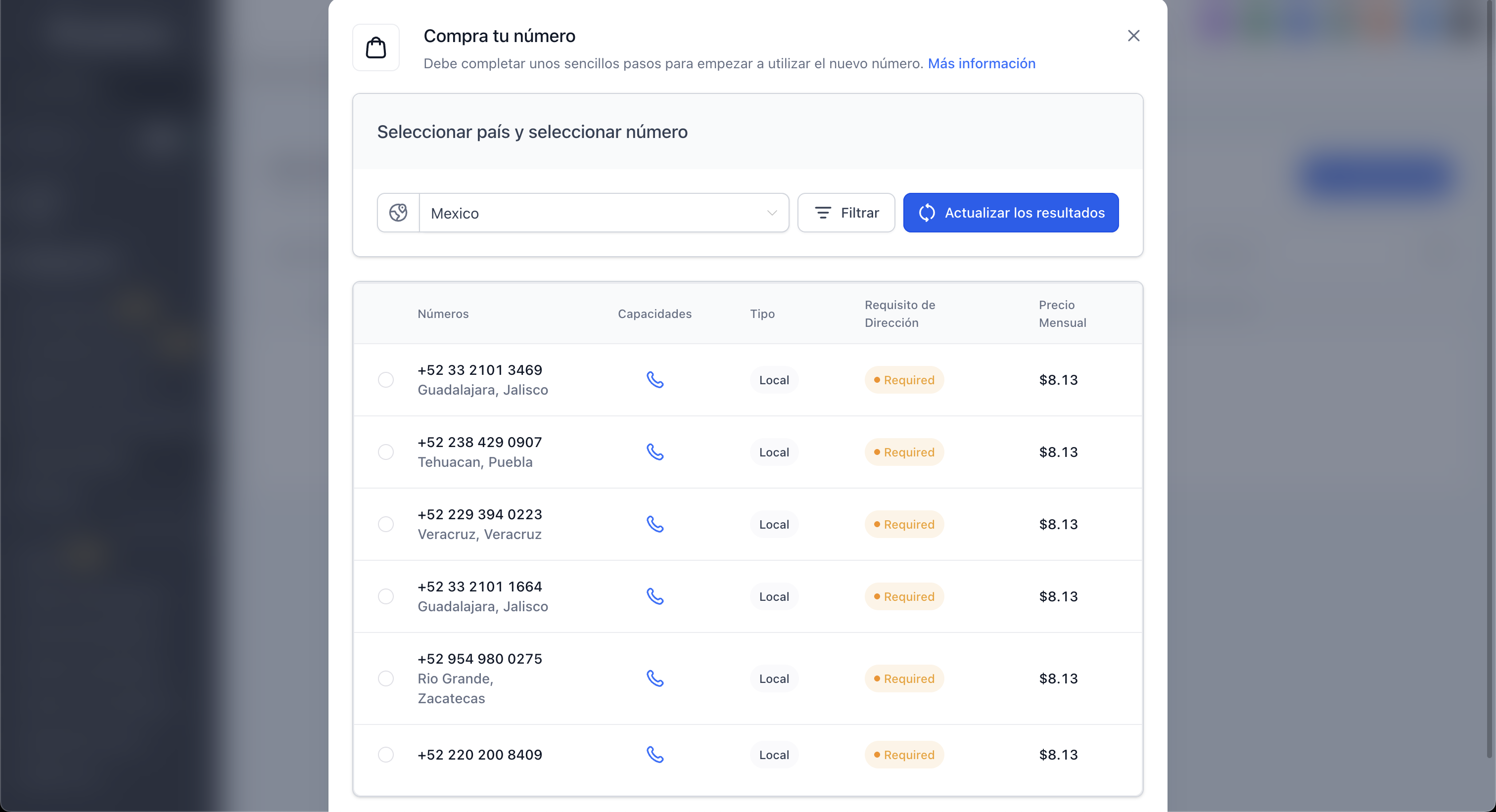Click phone capability icon for Rio Grande number
The height and width of the screenshot is (812, 1496).
(x=655, y=678)
